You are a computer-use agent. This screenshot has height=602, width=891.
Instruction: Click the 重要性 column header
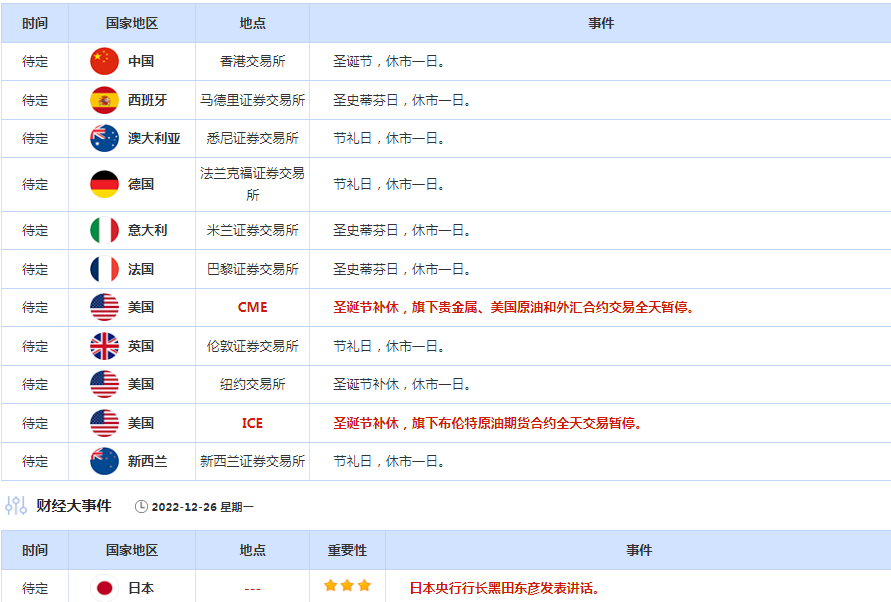click(347, 550)
